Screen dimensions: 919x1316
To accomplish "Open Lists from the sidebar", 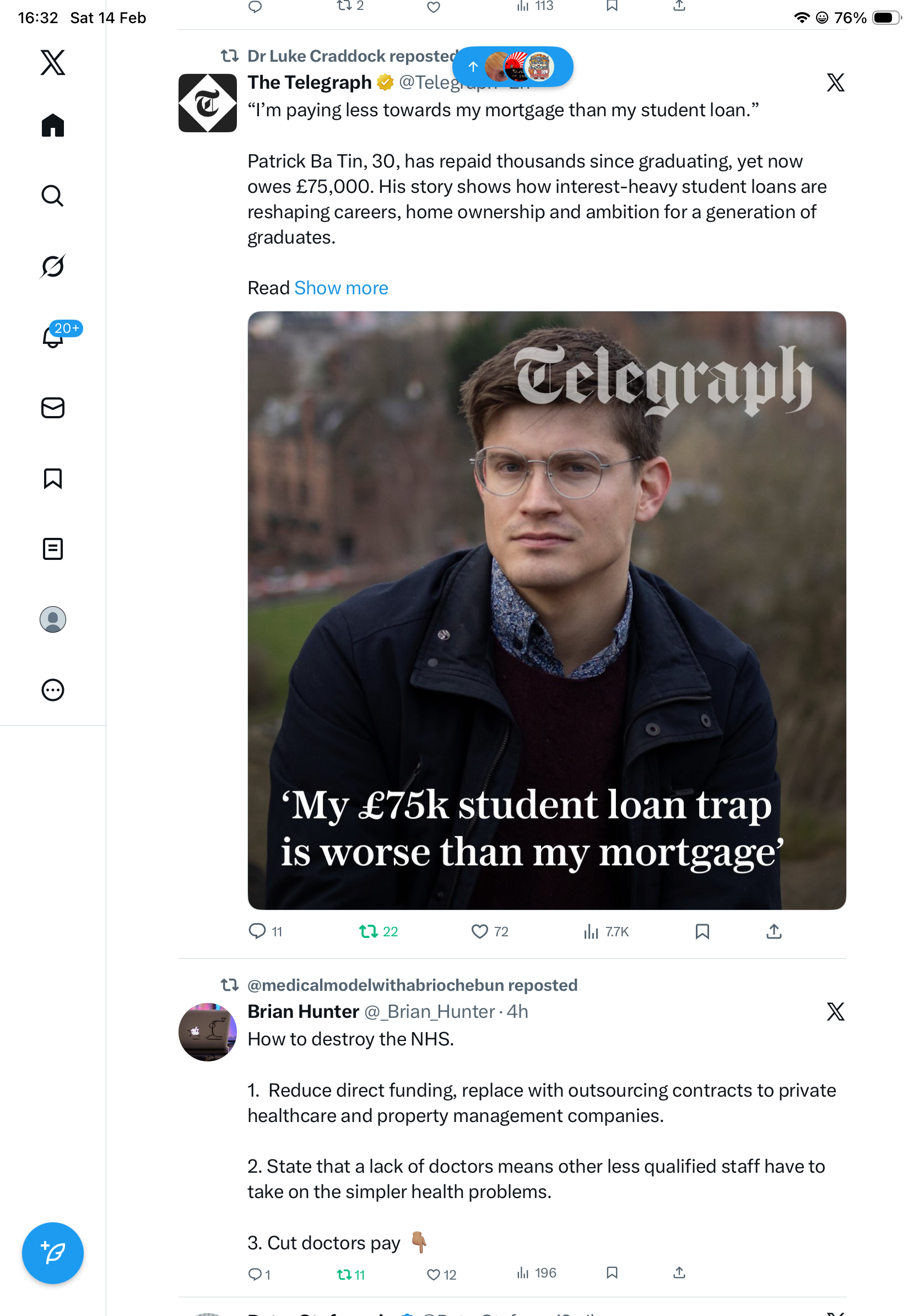I will coord(53,549).
